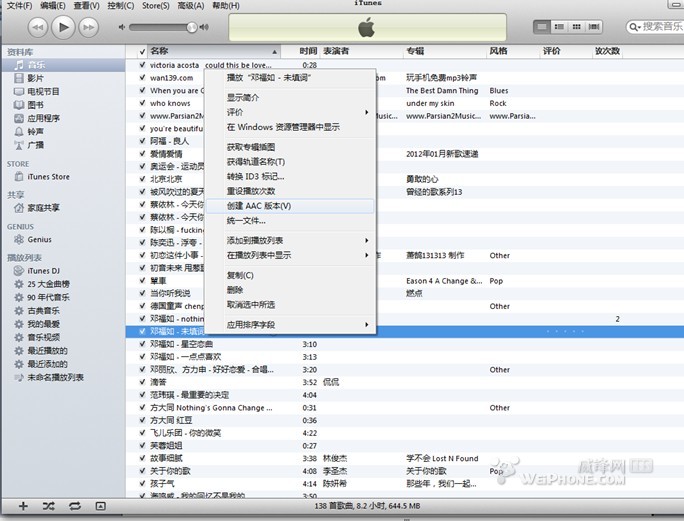Expand 在播放列表中显示 submenu
Image resolution: width=684 pixels, height=521 pixels.
(x=291, y=255)
